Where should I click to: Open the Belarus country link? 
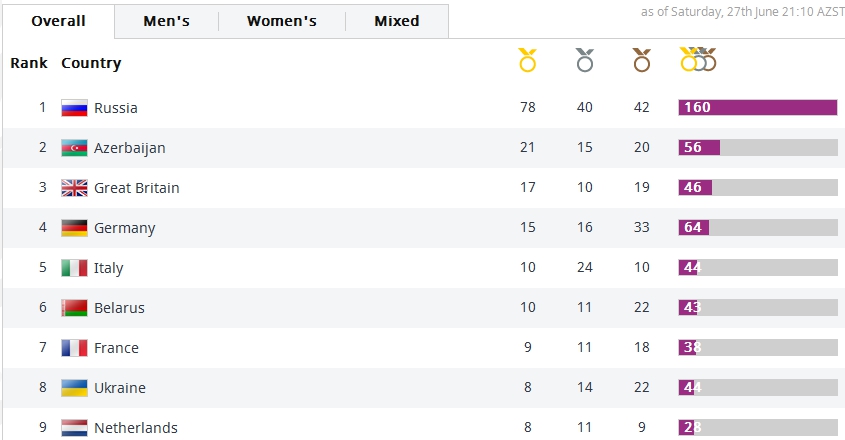coord(119,308)
